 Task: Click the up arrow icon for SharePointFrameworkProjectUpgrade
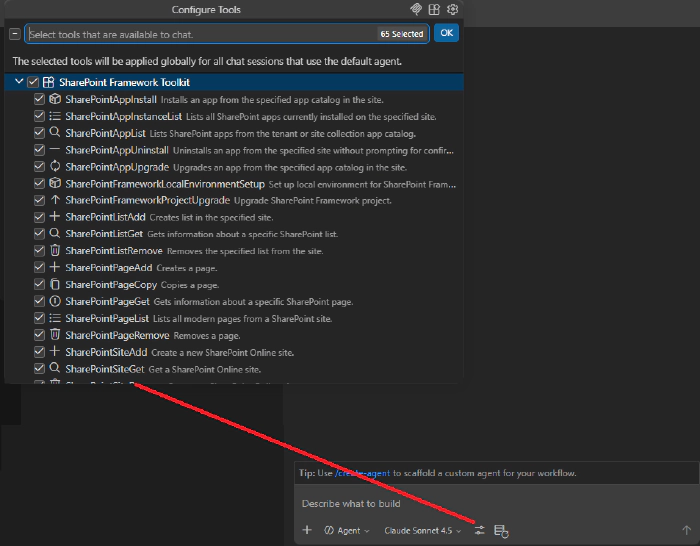[55, 200]
